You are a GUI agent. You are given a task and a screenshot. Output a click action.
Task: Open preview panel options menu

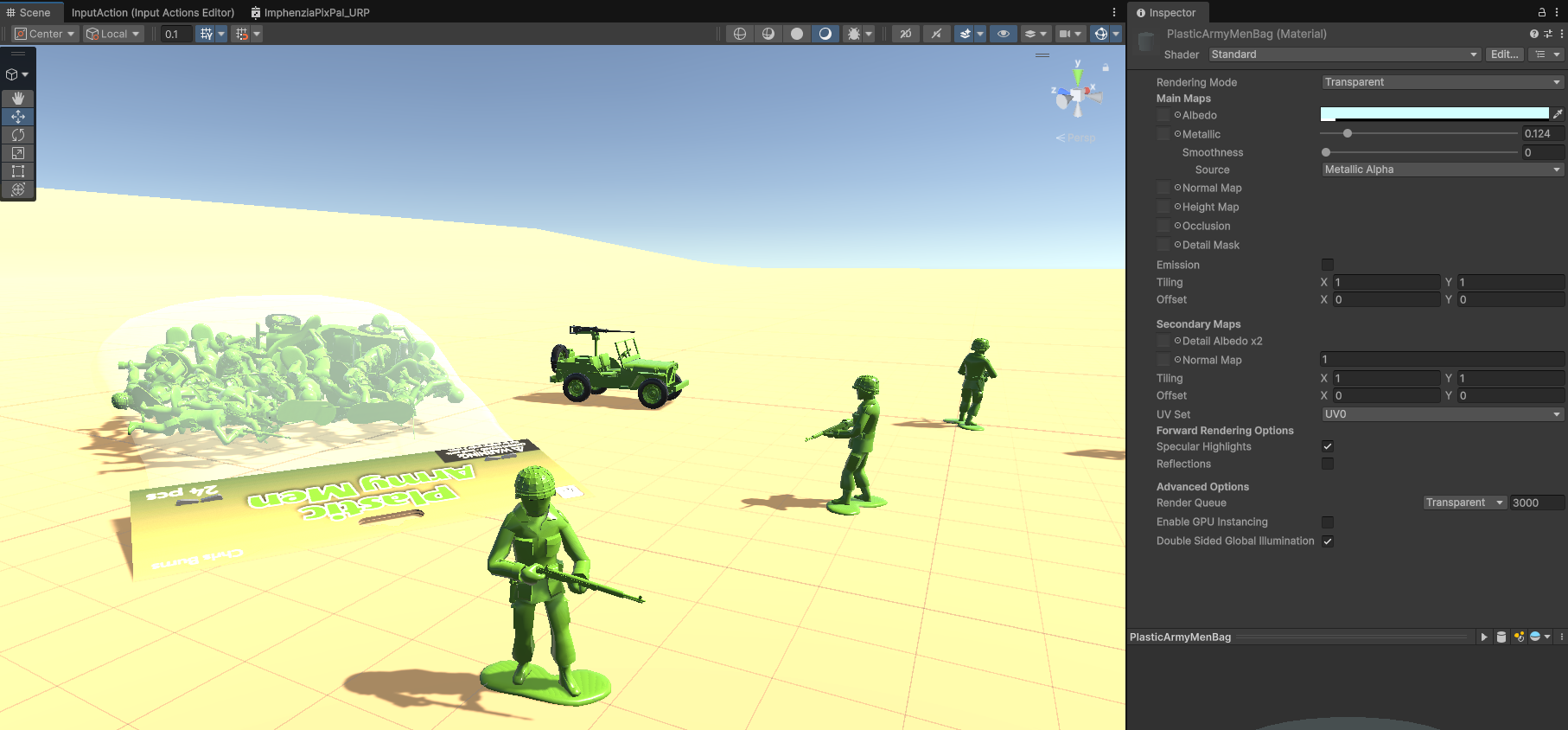coord(1561,637)
